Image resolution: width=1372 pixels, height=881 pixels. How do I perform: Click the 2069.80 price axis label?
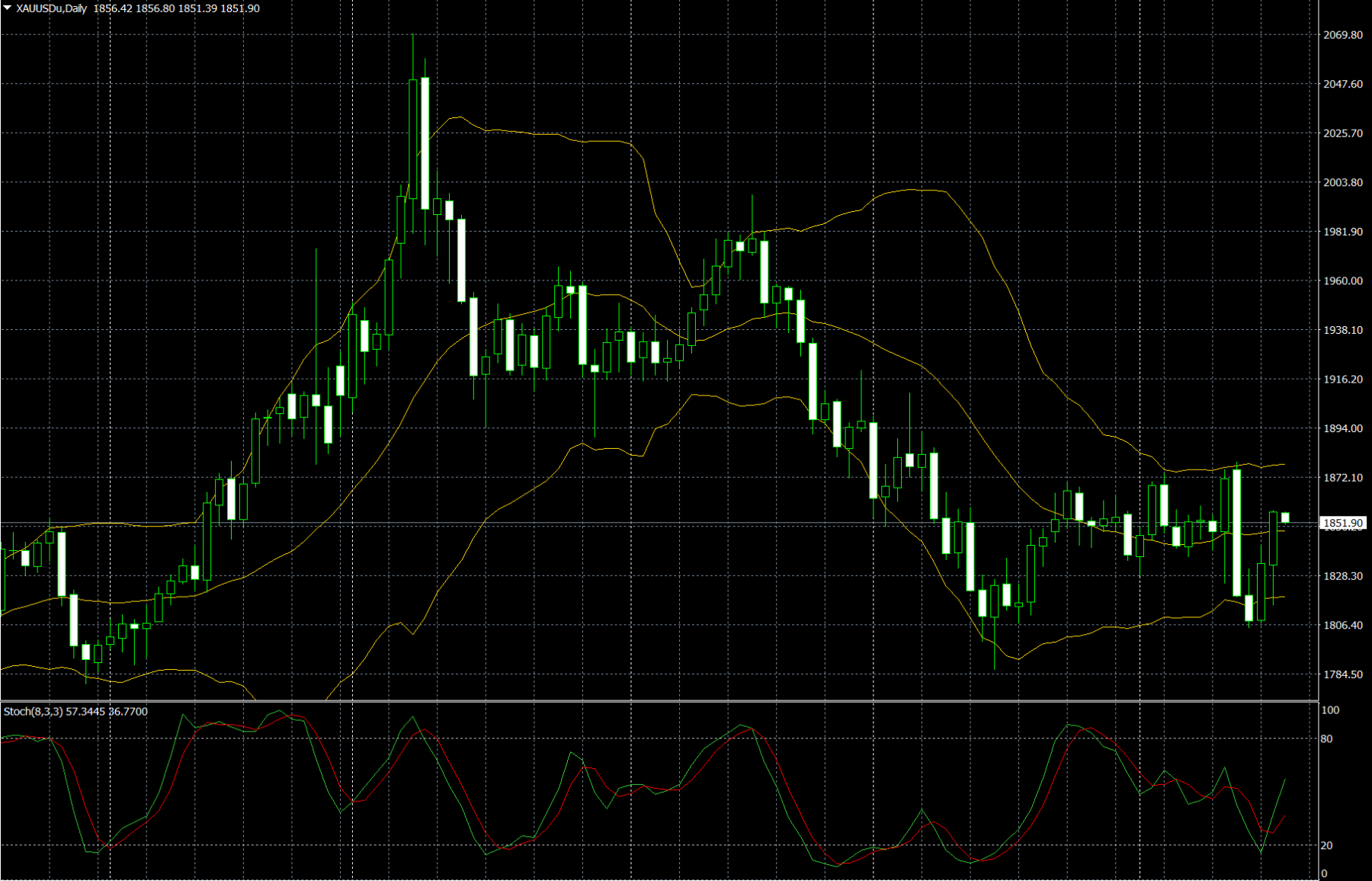tap(1343, 35)
